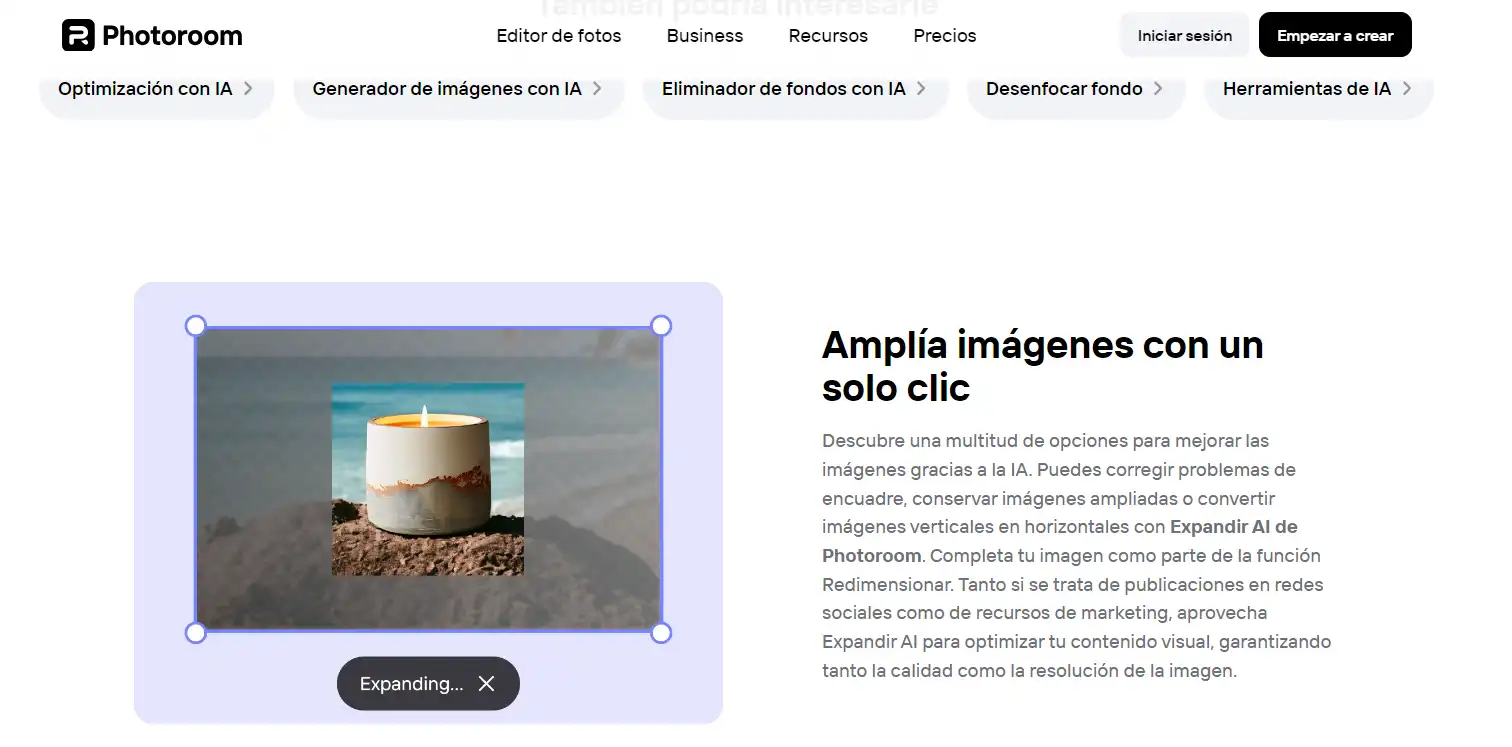
Task: Click the chevron beside Eliminador de fondos con IA
Action: pos(921,88)
